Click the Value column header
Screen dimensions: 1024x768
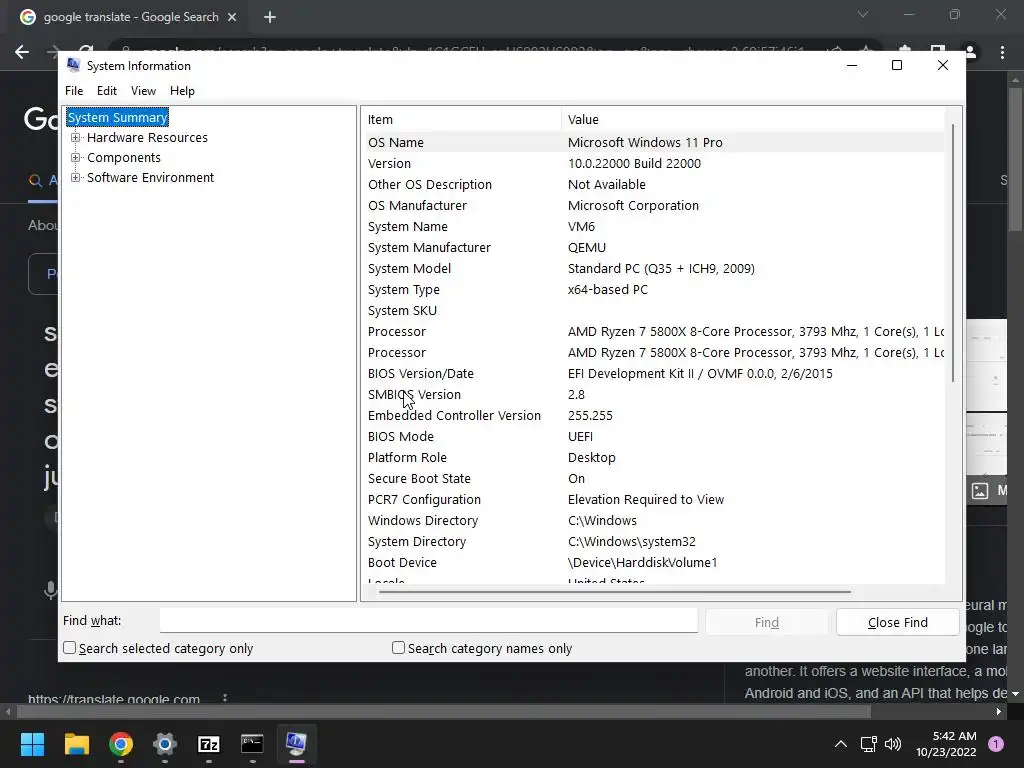[x=752, y=120]
